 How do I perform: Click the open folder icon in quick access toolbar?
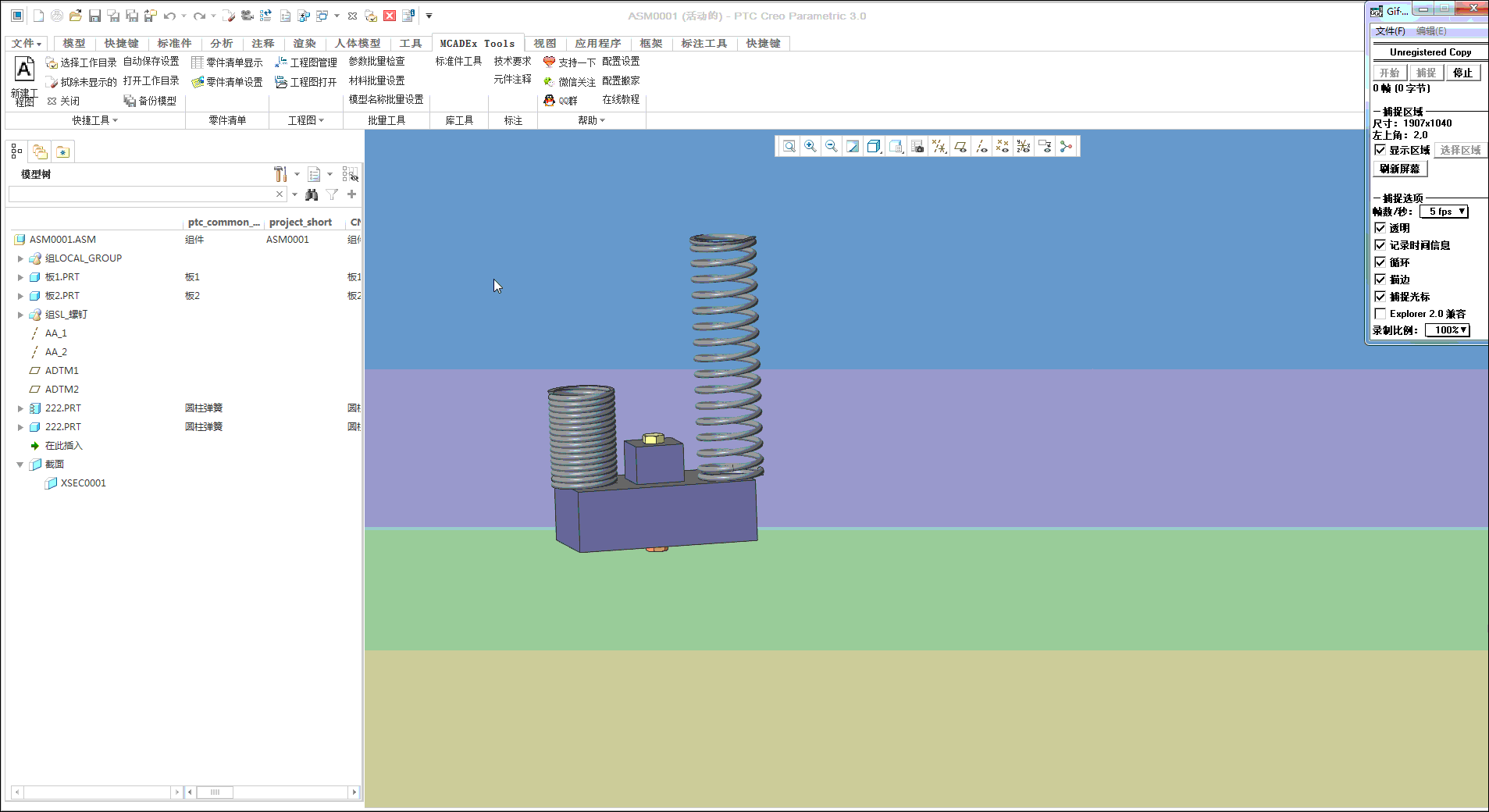pos(76,16)
